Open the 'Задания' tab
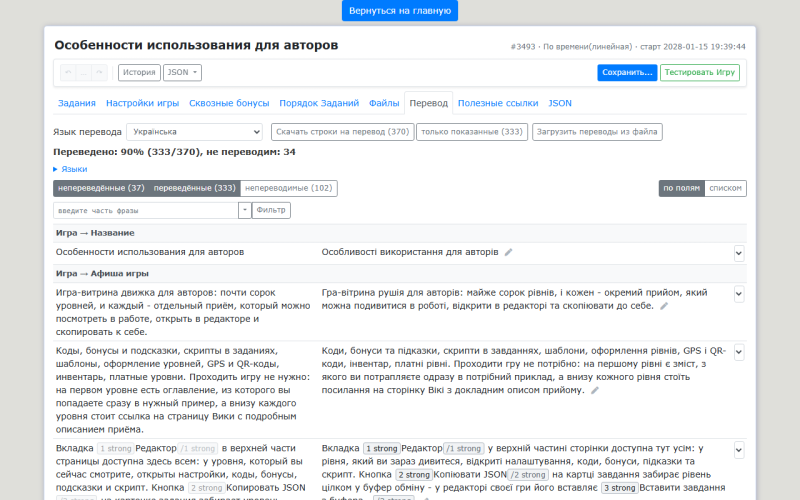The height and width of the screenshot is (500, 800). tap(77, 103)
